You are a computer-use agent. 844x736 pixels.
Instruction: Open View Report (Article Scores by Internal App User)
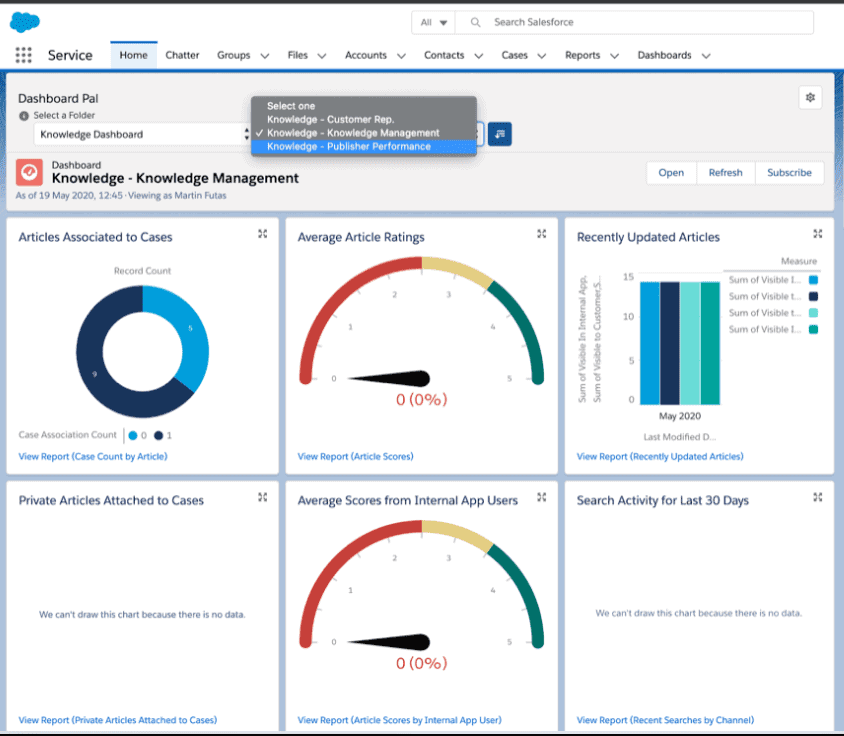(399, 720)
